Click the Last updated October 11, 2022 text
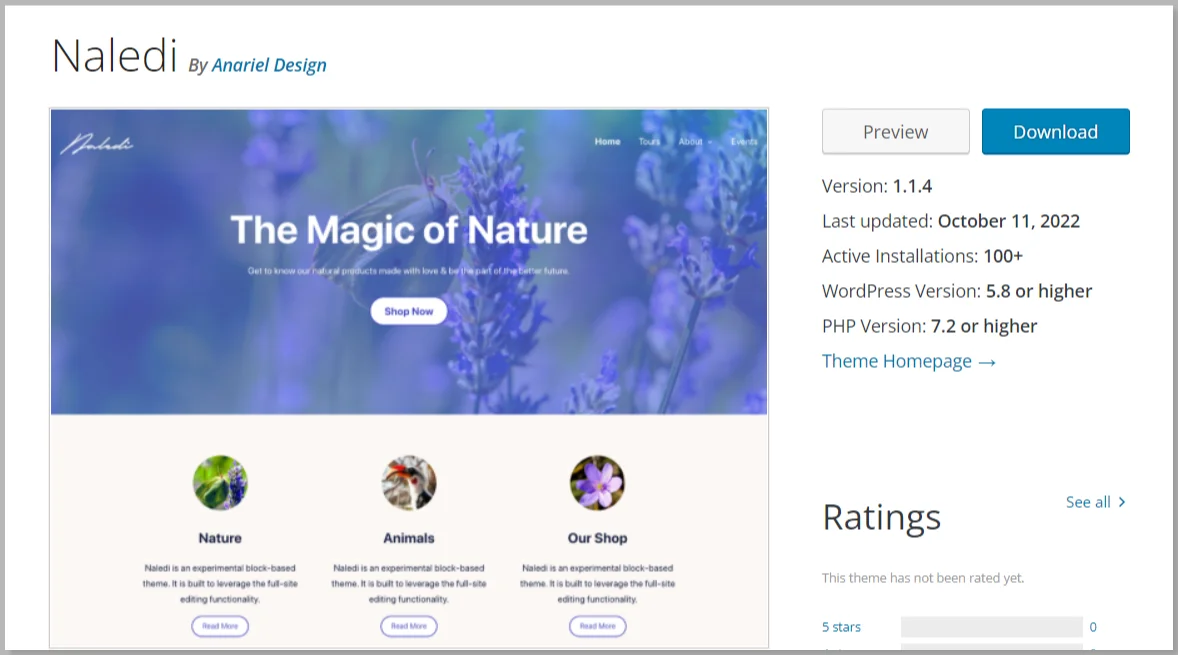Screen dimensions: 1178x655 point(950,222)
